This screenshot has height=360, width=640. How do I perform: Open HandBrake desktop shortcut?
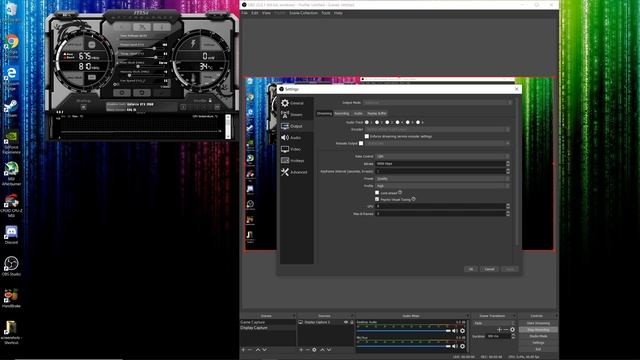(11, 298)
